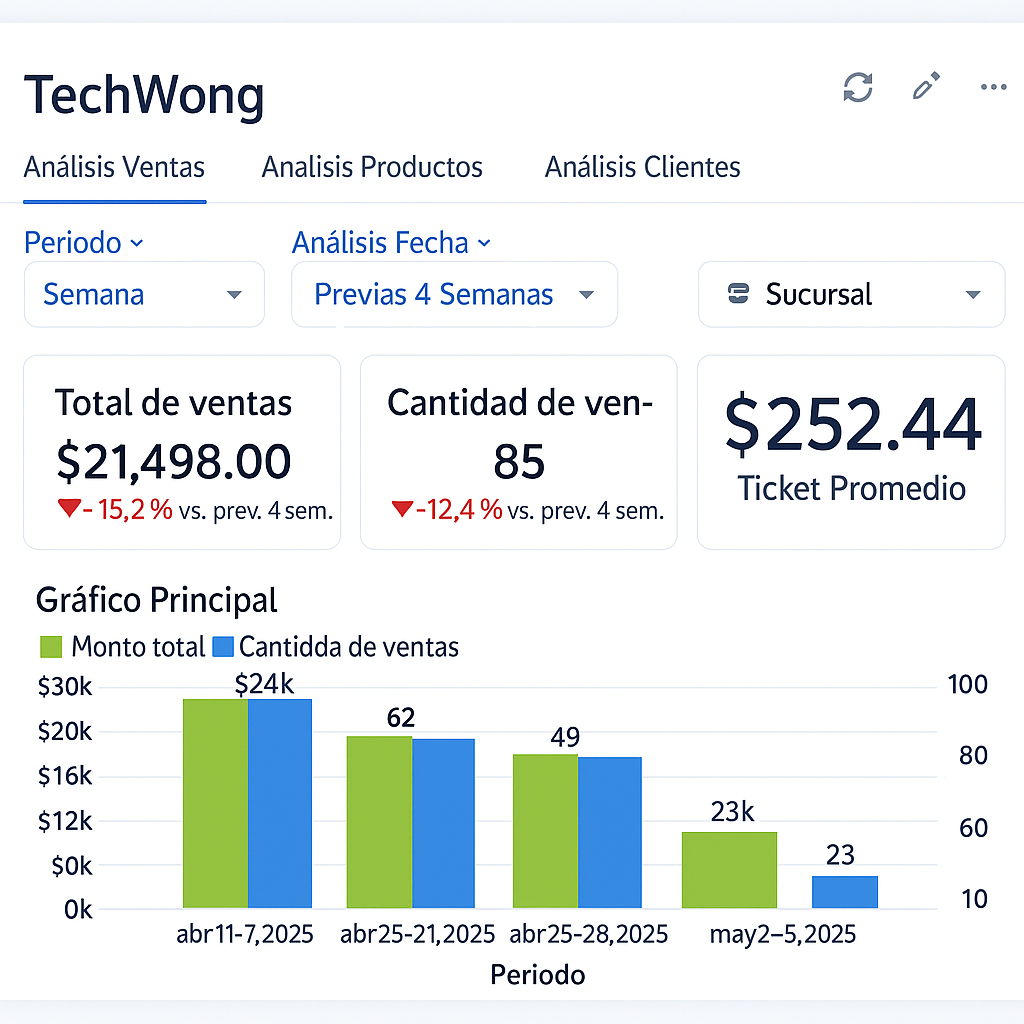Click the refresh dashboard icon
This screenshot has height=1024, width=1024.
857,88
